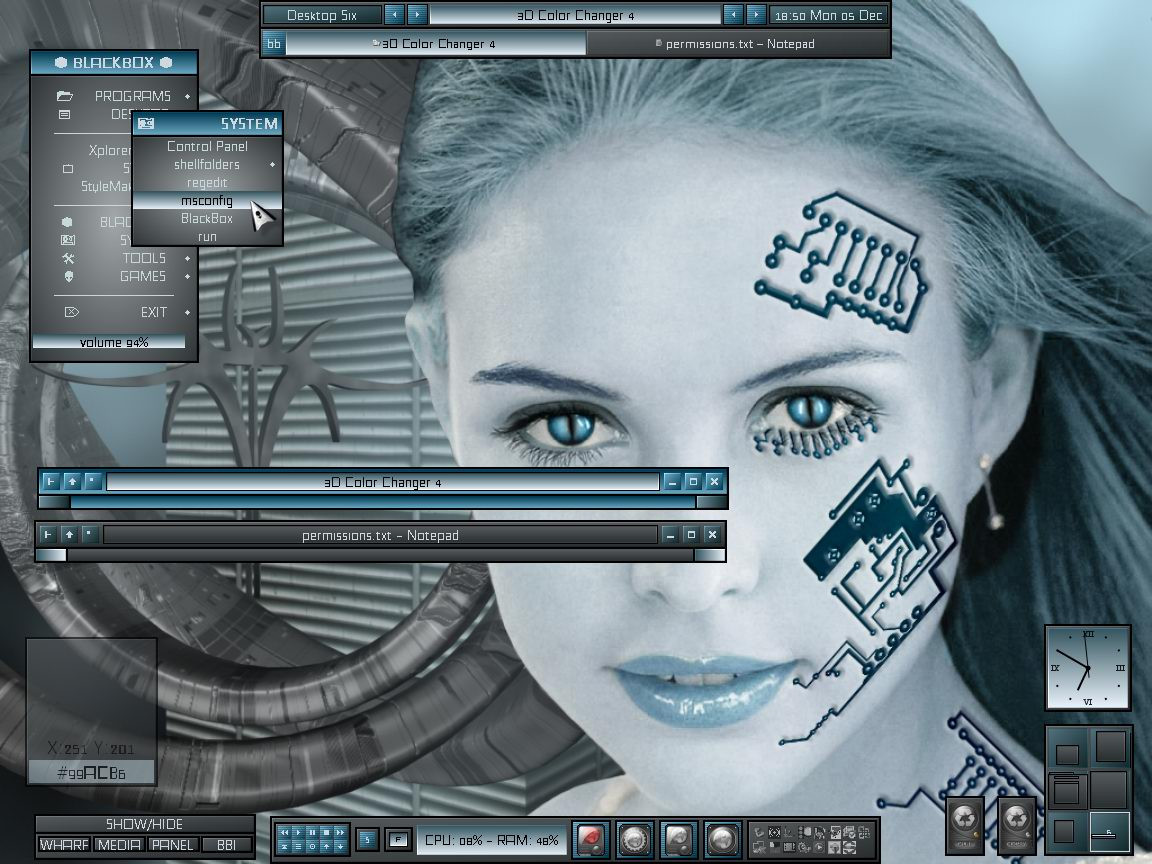Image resolution: width=1152 pixels, height=864 pixels.
Task: Click the play media button
Action: (x=298, y=832)
